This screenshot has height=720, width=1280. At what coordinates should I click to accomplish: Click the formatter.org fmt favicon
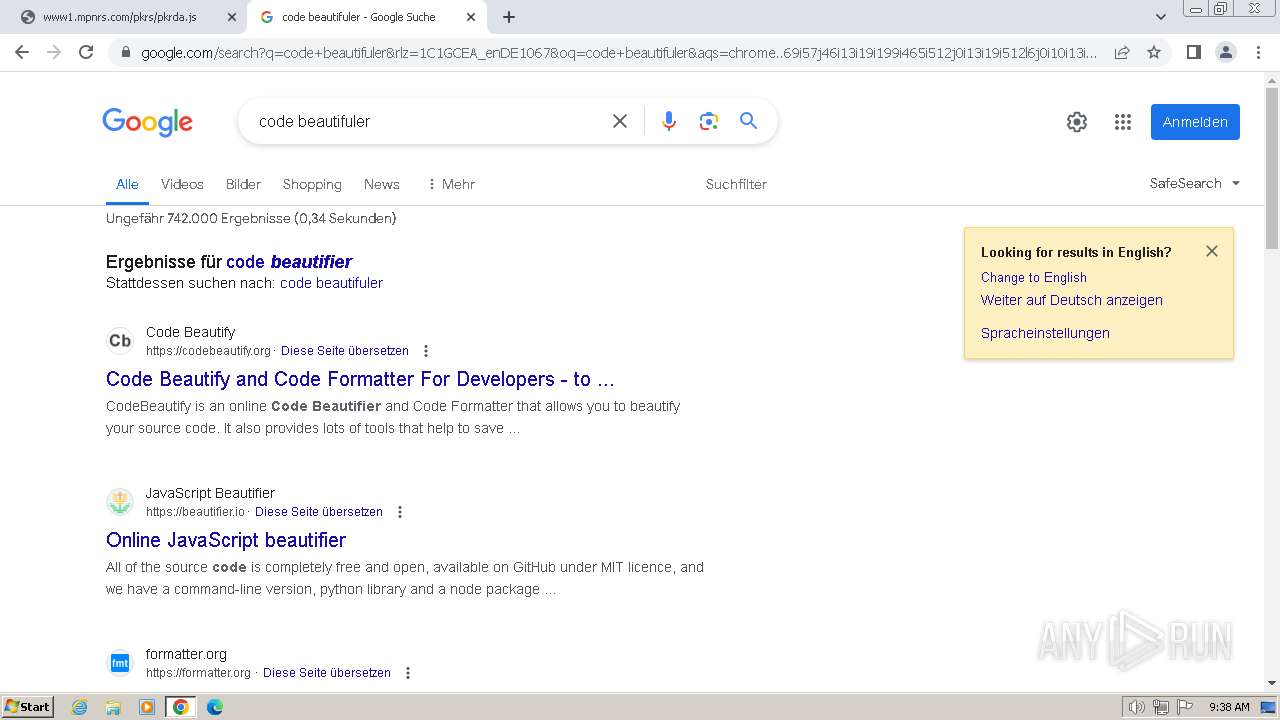coord(120,663)
